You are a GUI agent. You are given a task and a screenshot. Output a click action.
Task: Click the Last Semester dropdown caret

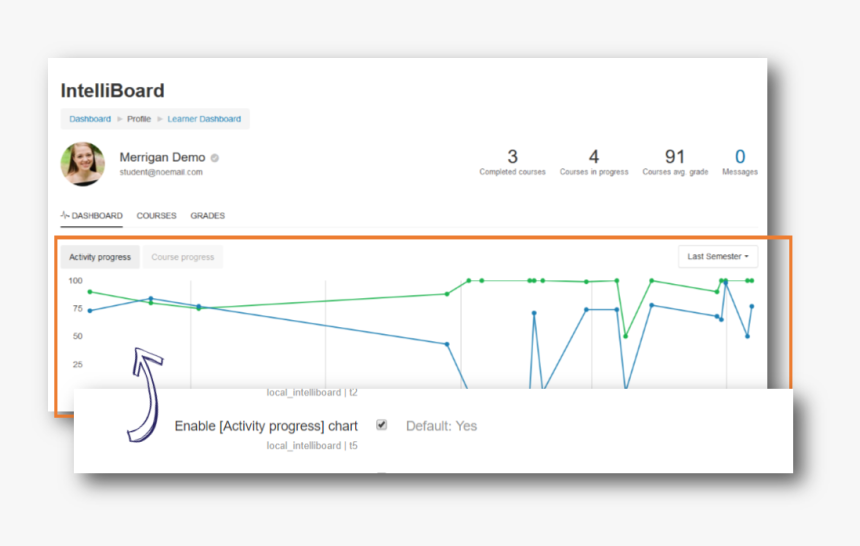[746, 256]
